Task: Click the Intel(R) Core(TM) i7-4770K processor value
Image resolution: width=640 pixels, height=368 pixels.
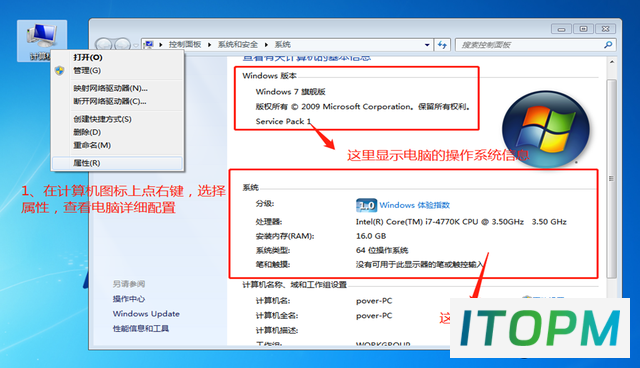Action: point(461,222)
